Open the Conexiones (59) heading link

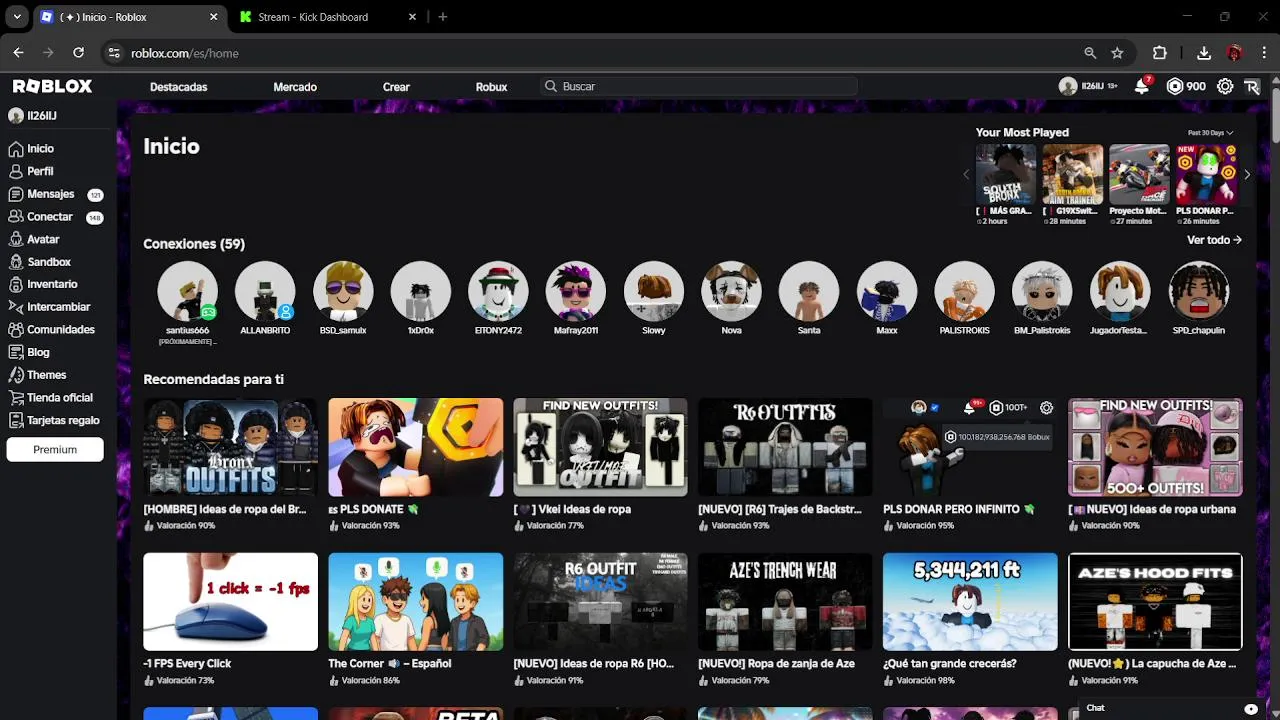[194, 244]
